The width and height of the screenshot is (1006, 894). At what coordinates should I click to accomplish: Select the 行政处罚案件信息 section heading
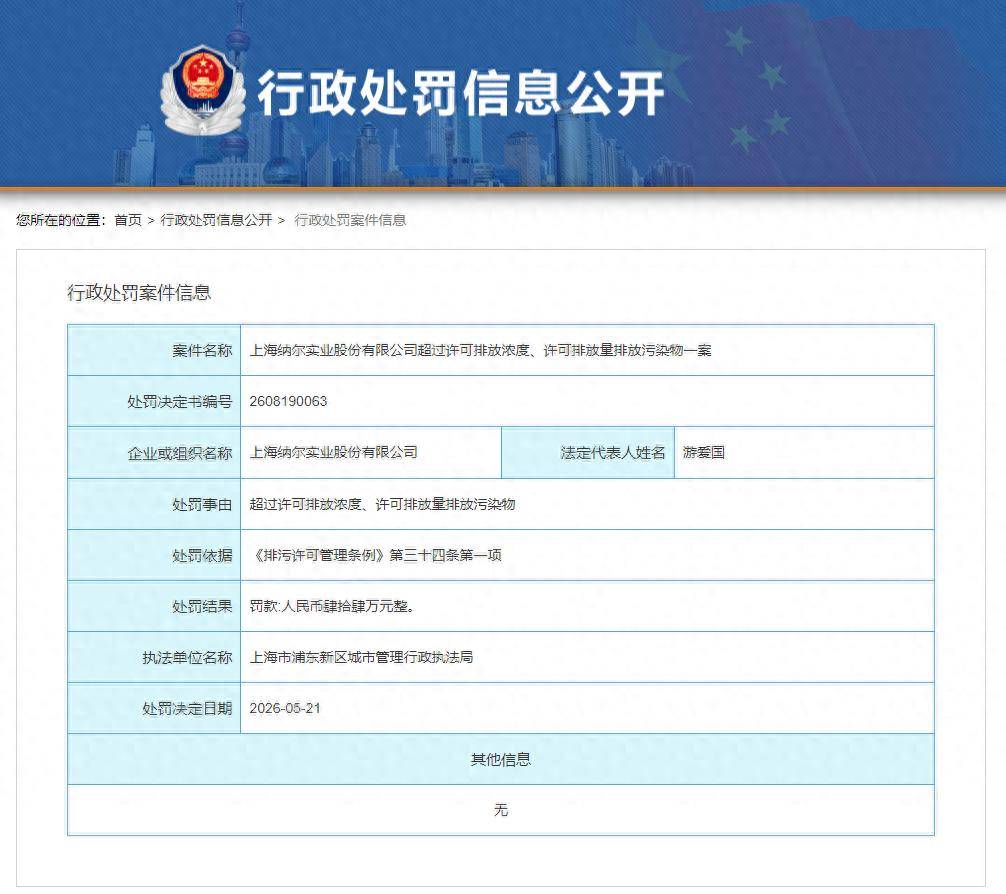tap(139, 293)
